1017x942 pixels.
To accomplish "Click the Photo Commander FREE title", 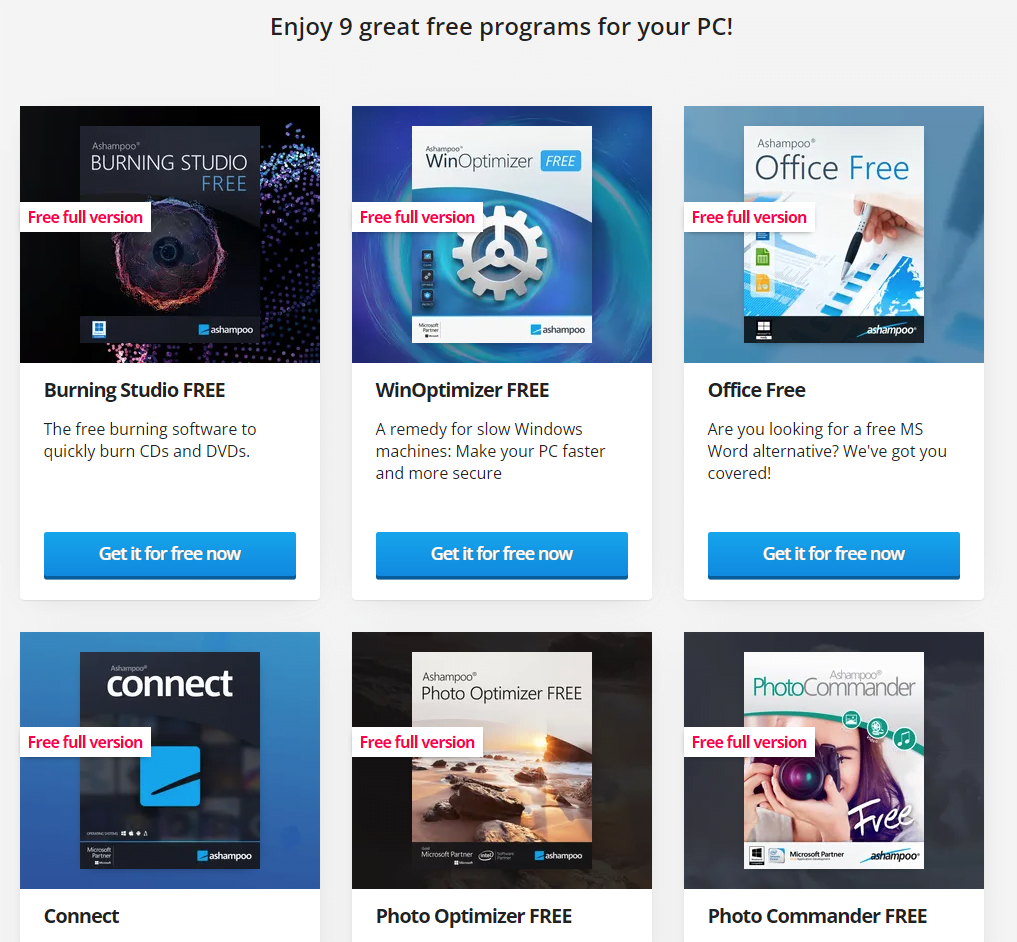I will click(x=818, y=916).
